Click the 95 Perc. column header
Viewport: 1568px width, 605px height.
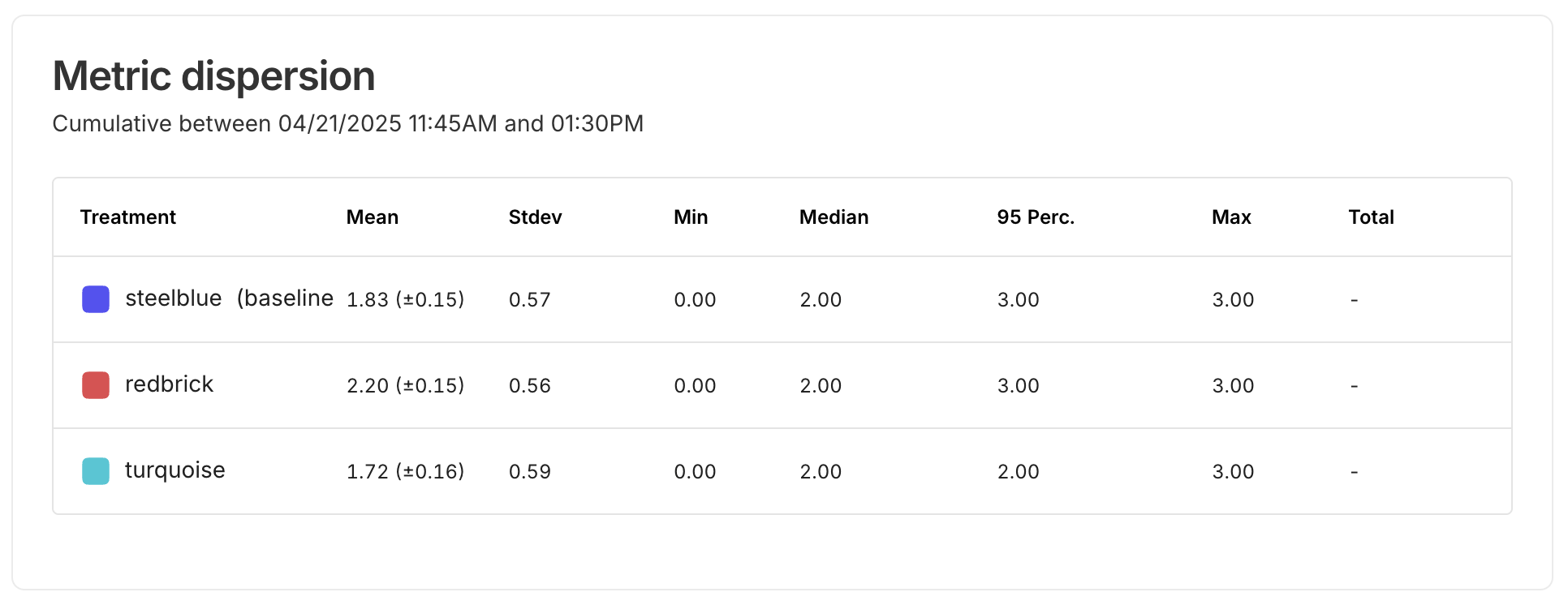[1036, 217]
